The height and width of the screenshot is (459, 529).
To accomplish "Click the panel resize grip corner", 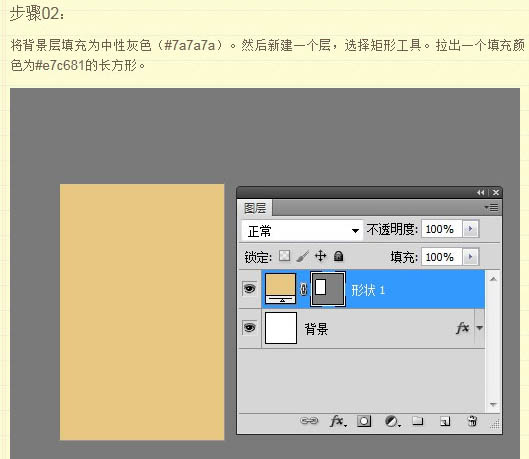I will point(495,424).
